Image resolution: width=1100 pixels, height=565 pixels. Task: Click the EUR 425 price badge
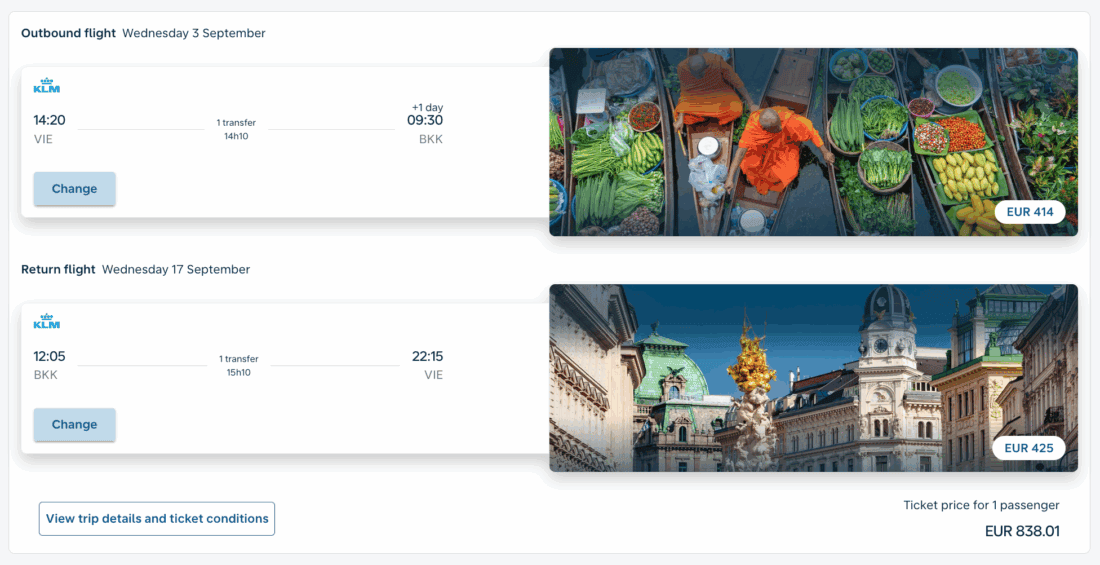(x=1028, y=448)
